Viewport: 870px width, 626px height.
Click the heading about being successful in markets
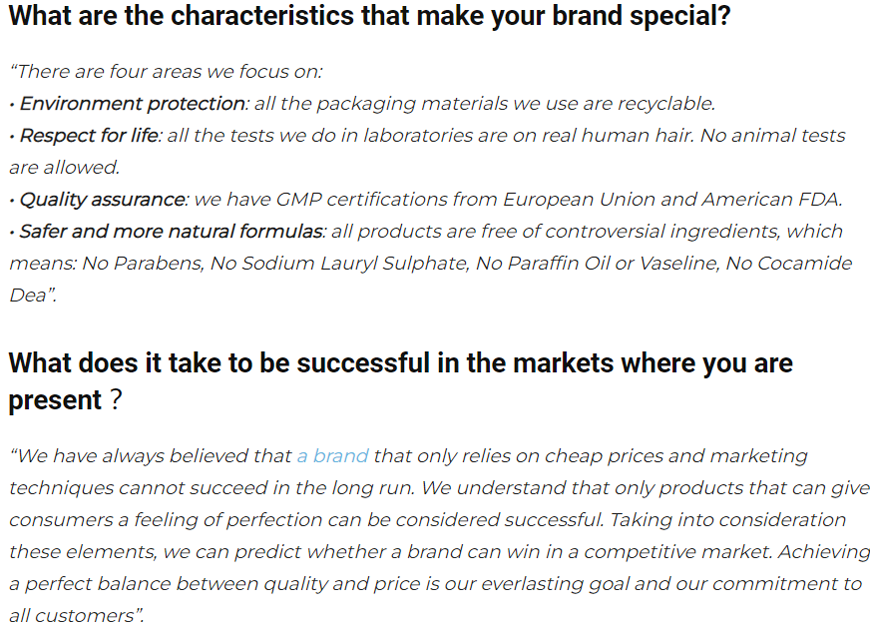click(x=401, y=381)
